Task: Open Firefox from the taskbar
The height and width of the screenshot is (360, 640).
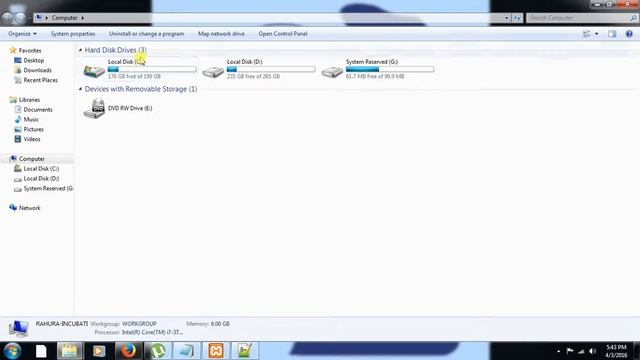Action: point(128,351)
